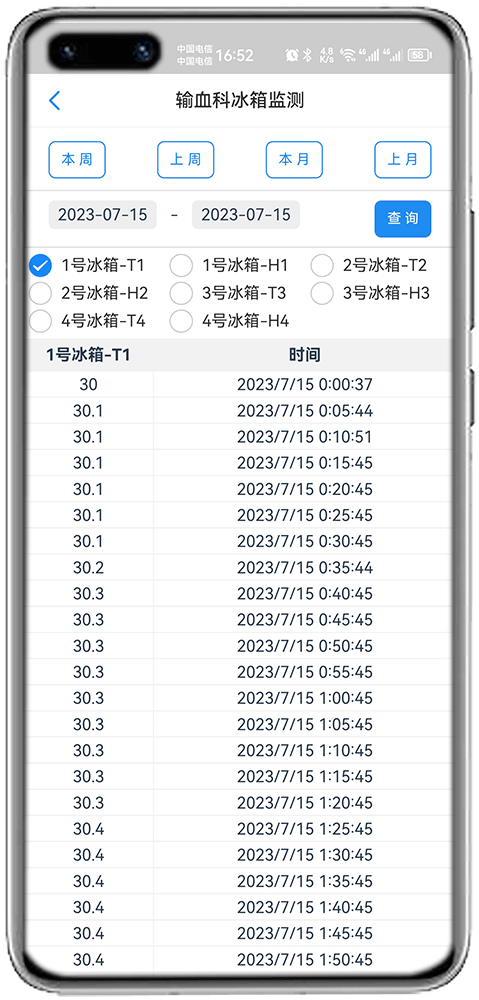Click timestamp 2023/7/15 1:00:45
The width and height of the screenshot is (479, 1000).
tap(305, 698)
